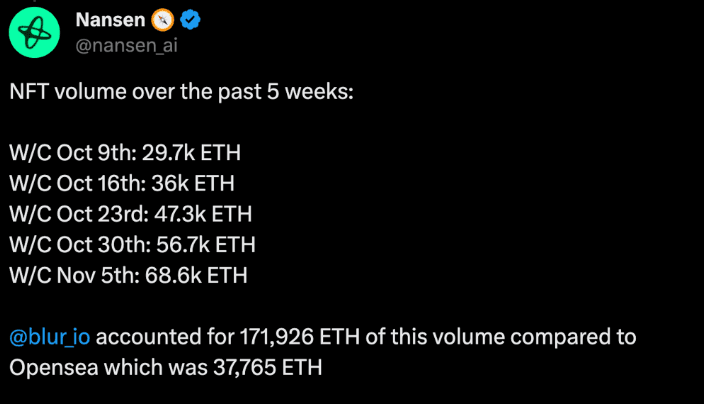
Task: Click the 'W/C Oct 23rd' date text
Action: coord(79,214)
